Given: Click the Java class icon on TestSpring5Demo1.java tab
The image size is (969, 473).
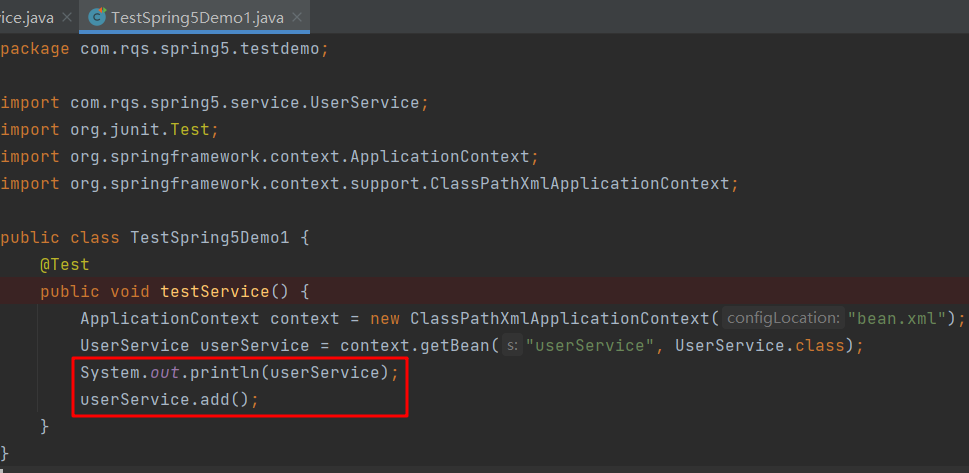Looking at the screenshot, I should tap(97, 17).
